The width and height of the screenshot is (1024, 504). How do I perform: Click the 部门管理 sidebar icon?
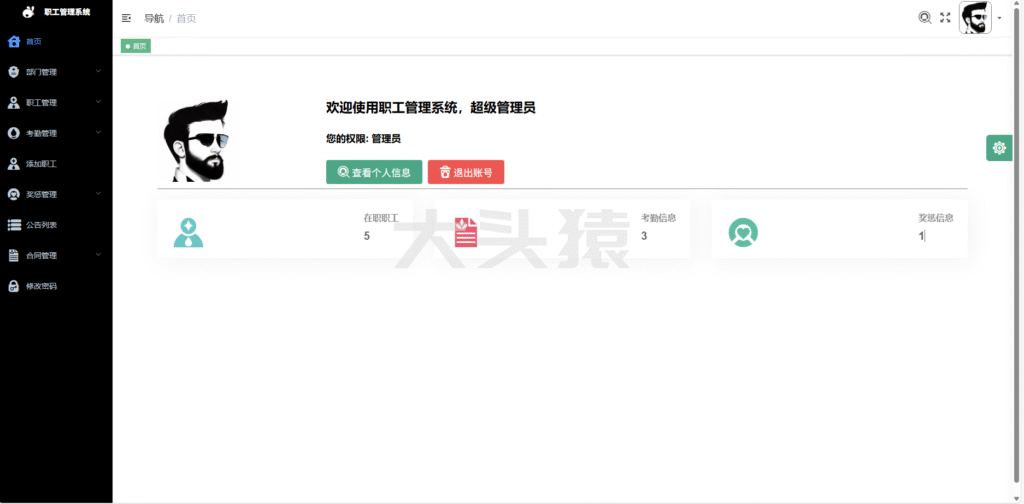point(13,72)
